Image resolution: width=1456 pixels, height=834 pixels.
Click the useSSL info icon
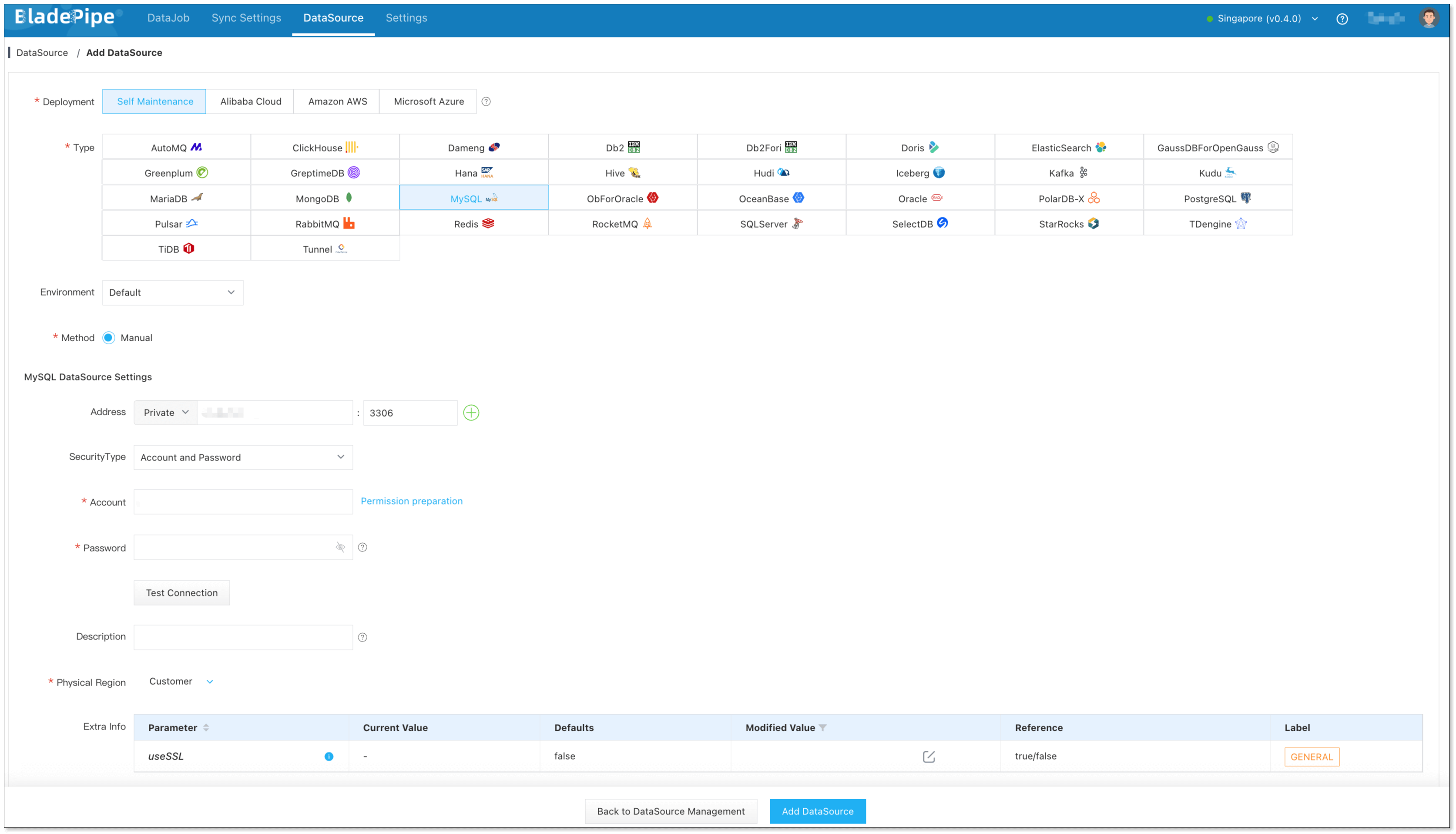[329, 756]
